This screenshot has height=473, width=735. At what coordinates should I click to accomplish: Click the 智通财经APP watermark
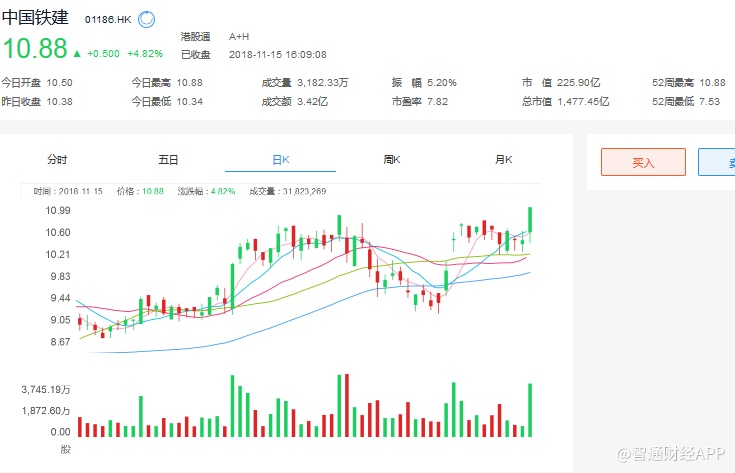tap(670, 454)
